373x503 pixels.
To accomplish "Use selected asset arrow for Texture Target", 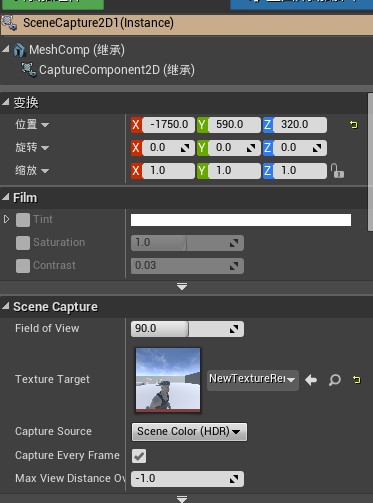I will 311,380.
